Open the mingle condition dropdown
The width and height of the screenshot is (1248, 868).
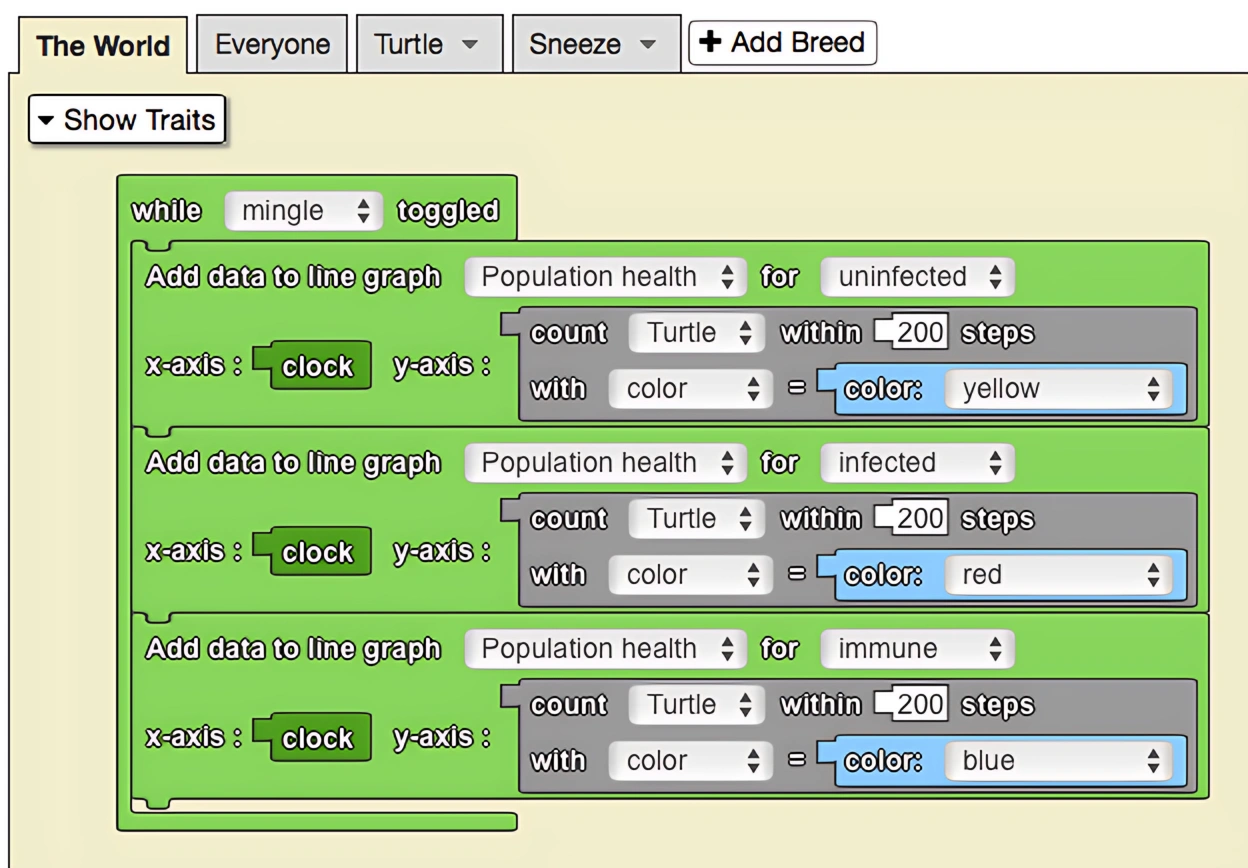coord(302,211)
